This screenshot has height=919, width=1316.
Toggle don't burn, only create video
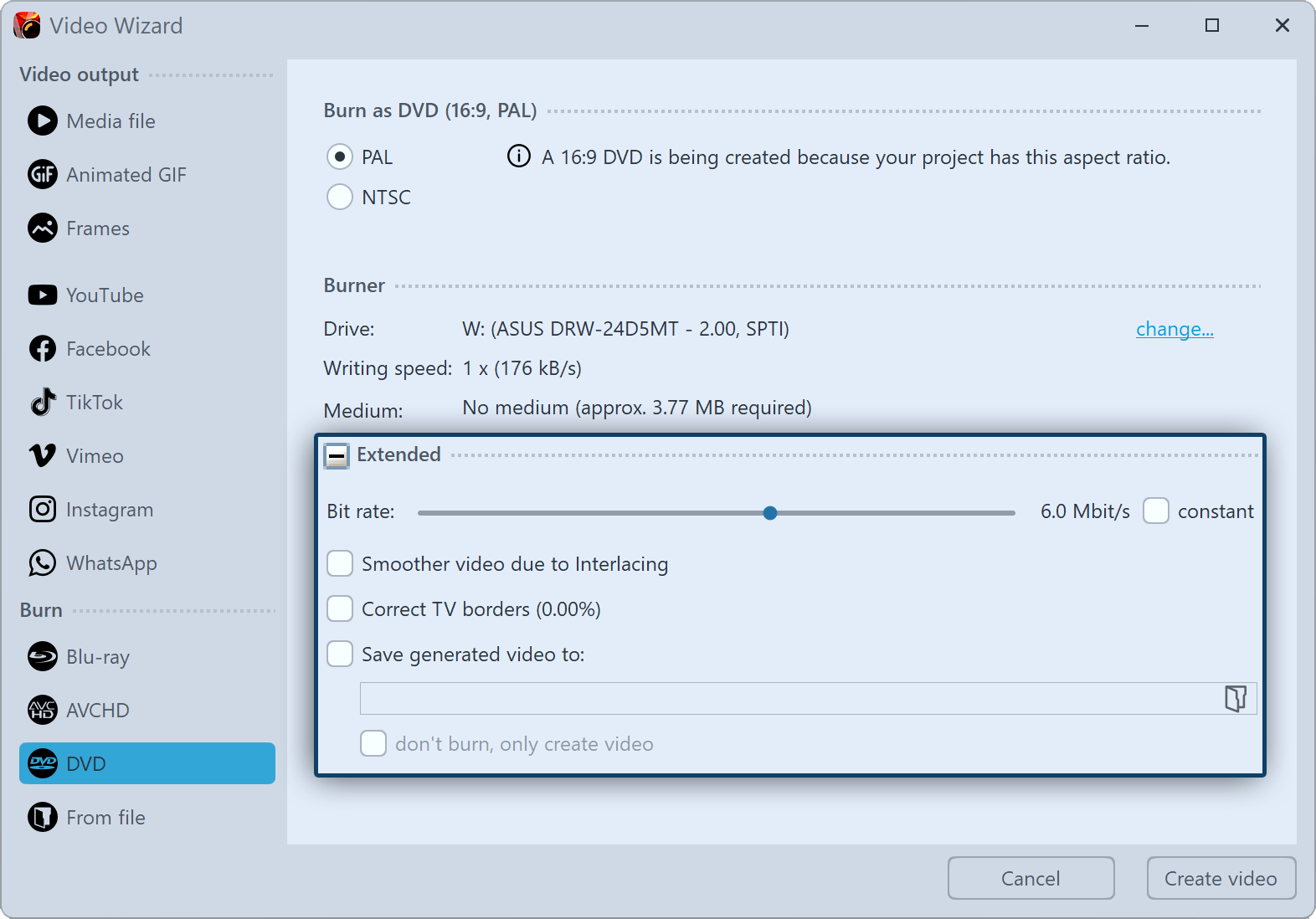coord(373,743)
